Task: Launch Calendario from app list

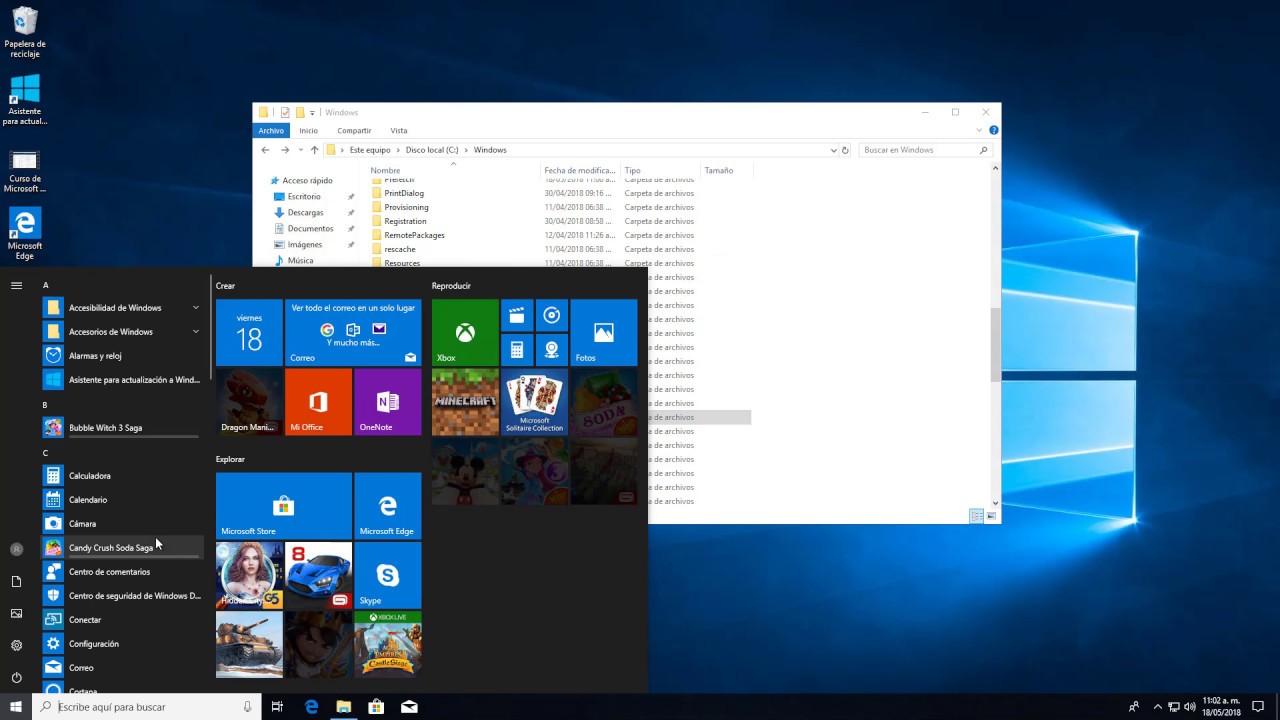Action: click(122, 500)
